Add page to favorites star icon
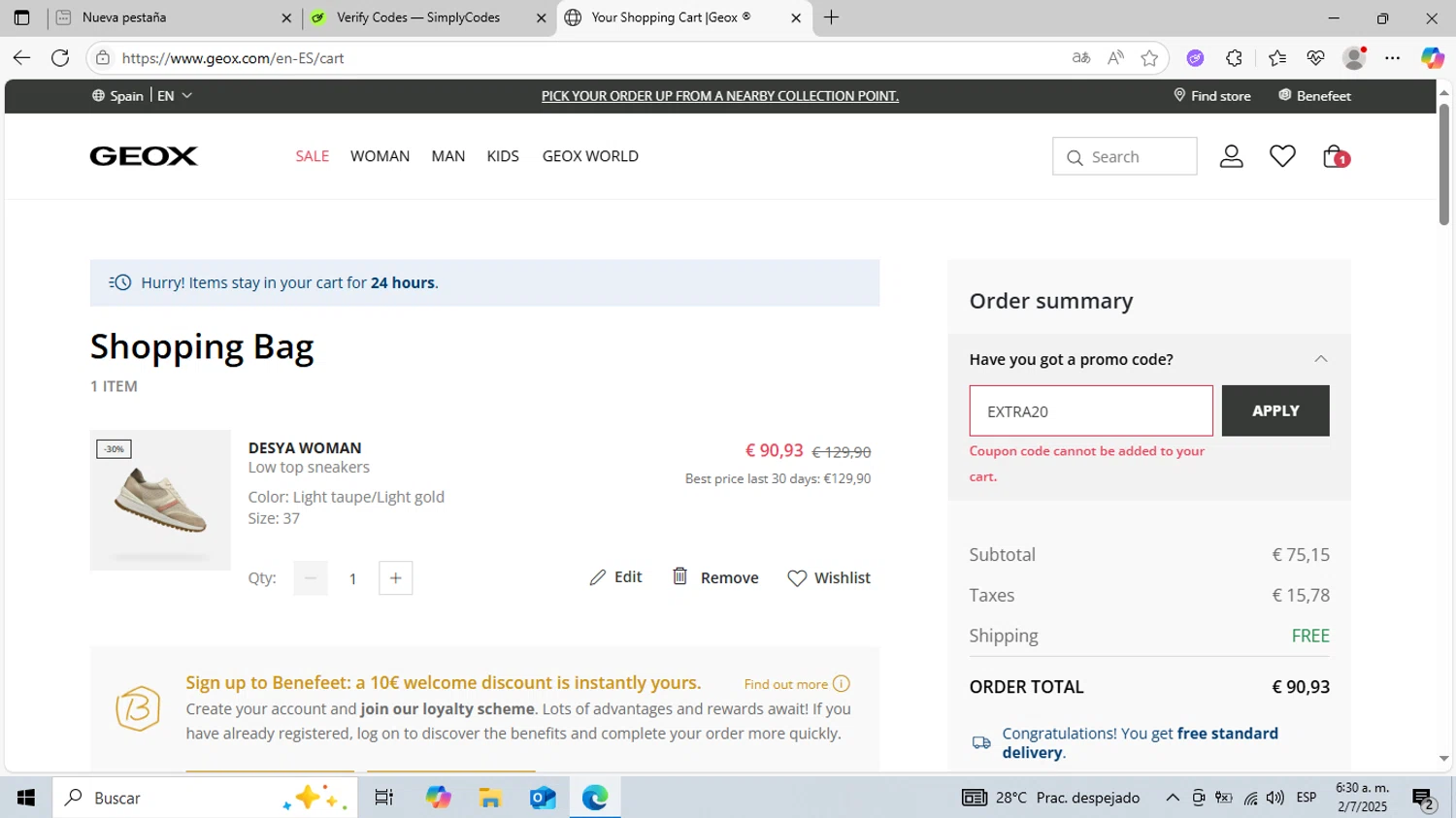The image size is (1456, 818). (x=1150, y=58)
